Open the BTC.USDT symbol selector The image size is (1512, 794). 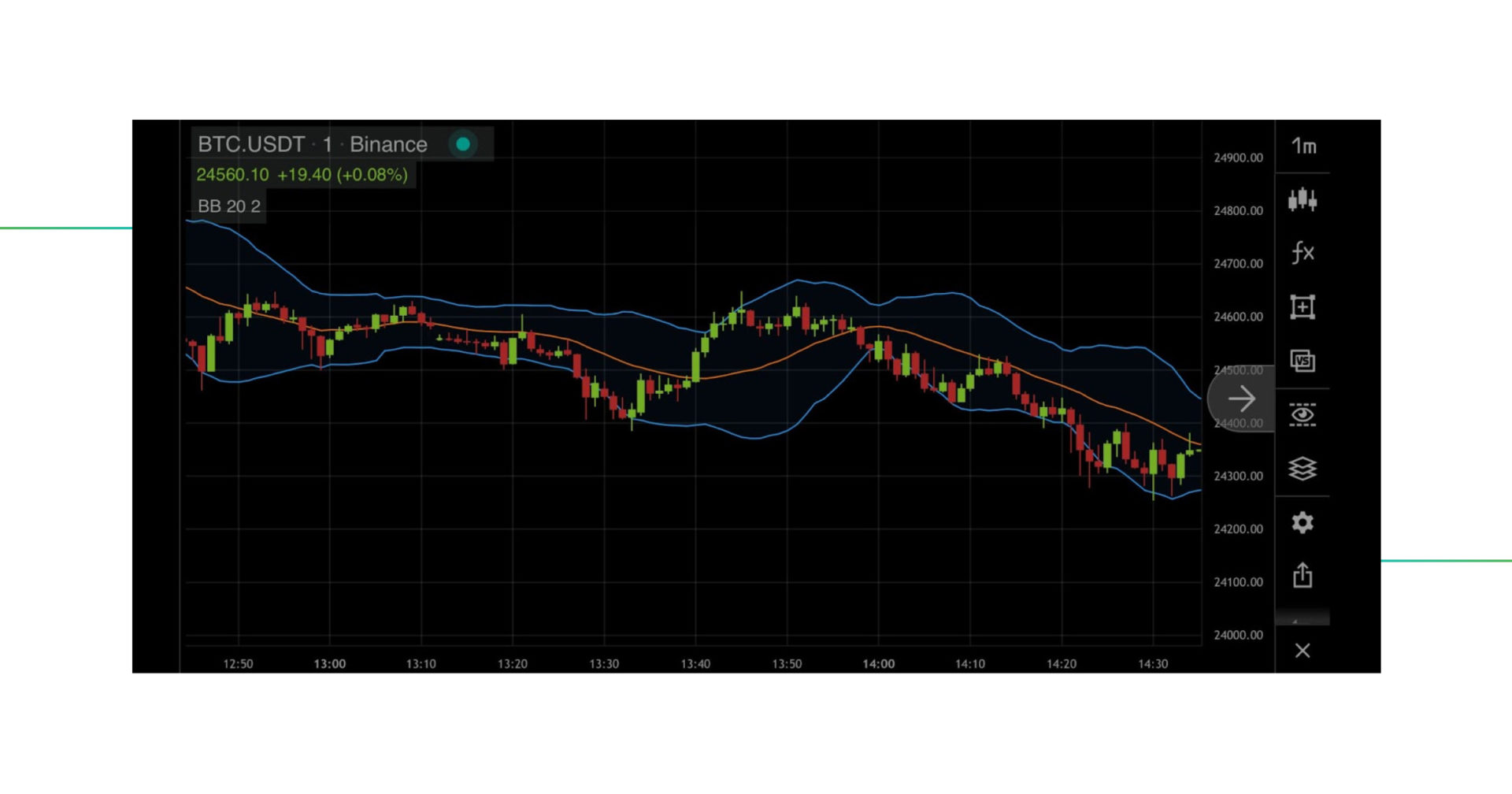tap(250, 144)
